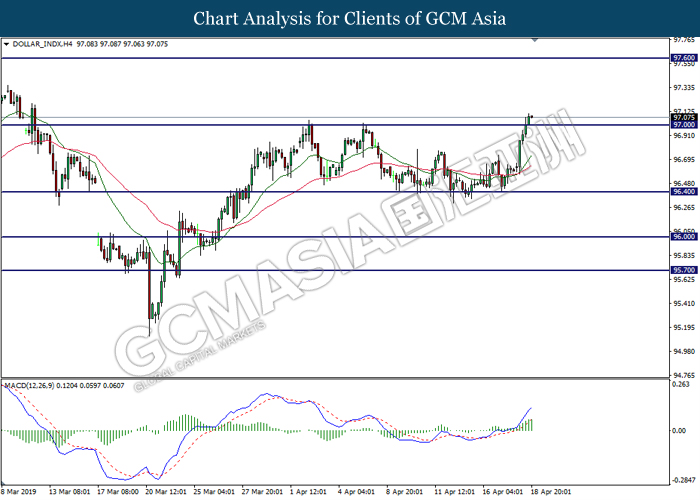Open the DOLLAR_INDX,H4 symbol dropdown arrow
This screenshot has height=500, width=700.
(8, 45)
